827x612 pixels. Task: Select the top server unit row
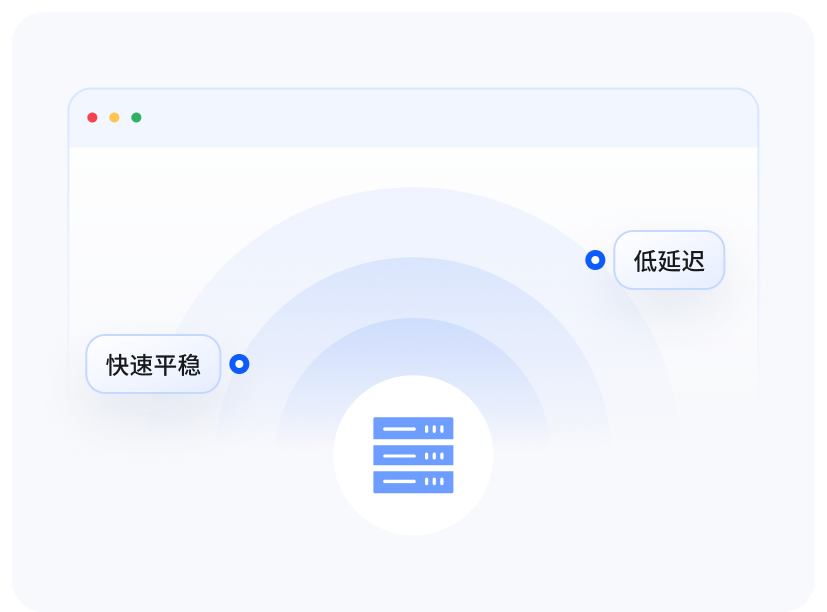tap(412, 426)
